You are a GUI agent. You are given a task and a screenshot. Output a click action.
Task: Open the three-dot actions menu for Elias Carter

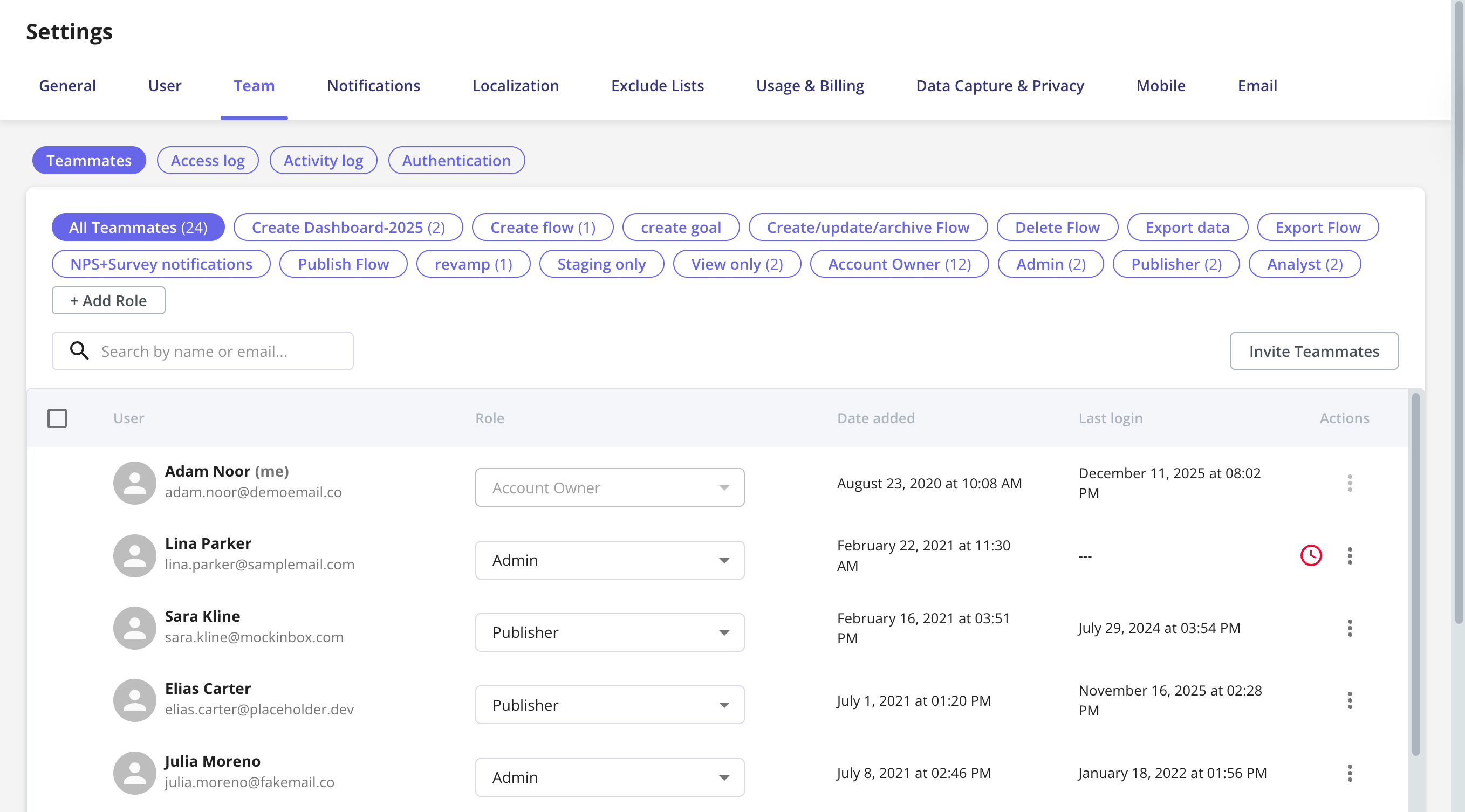click(1350, 700)
